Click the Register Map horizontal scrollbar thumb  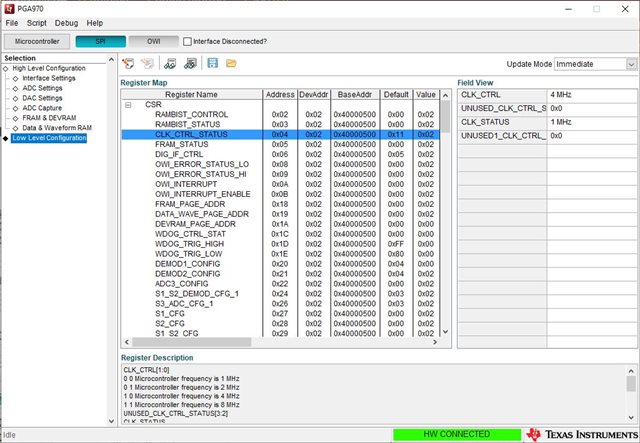[x=191, y=342]
